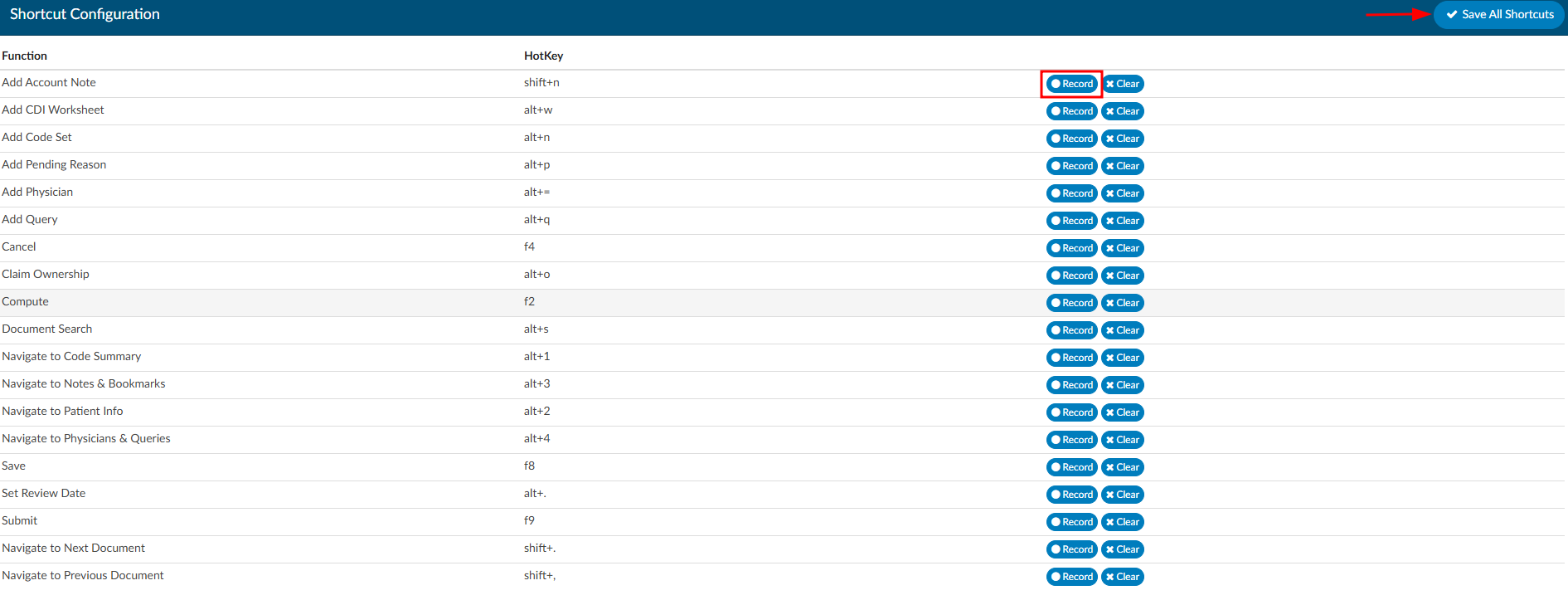This screenshot has width=1568, height=600.
Task: Select the Claim Ownership row label
Action: tap(46, 274)
